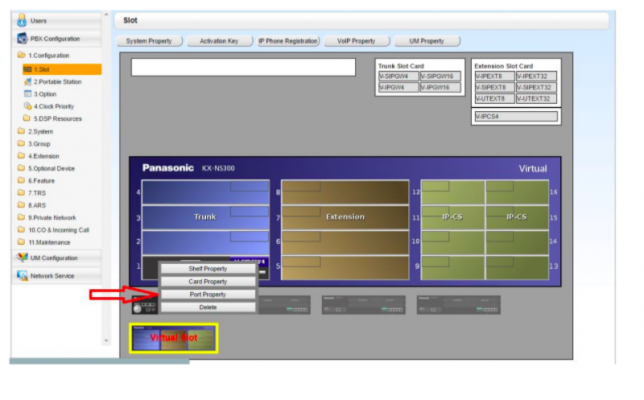Click the System Property button
644x400 pixels.
click(x=149, y=41)
